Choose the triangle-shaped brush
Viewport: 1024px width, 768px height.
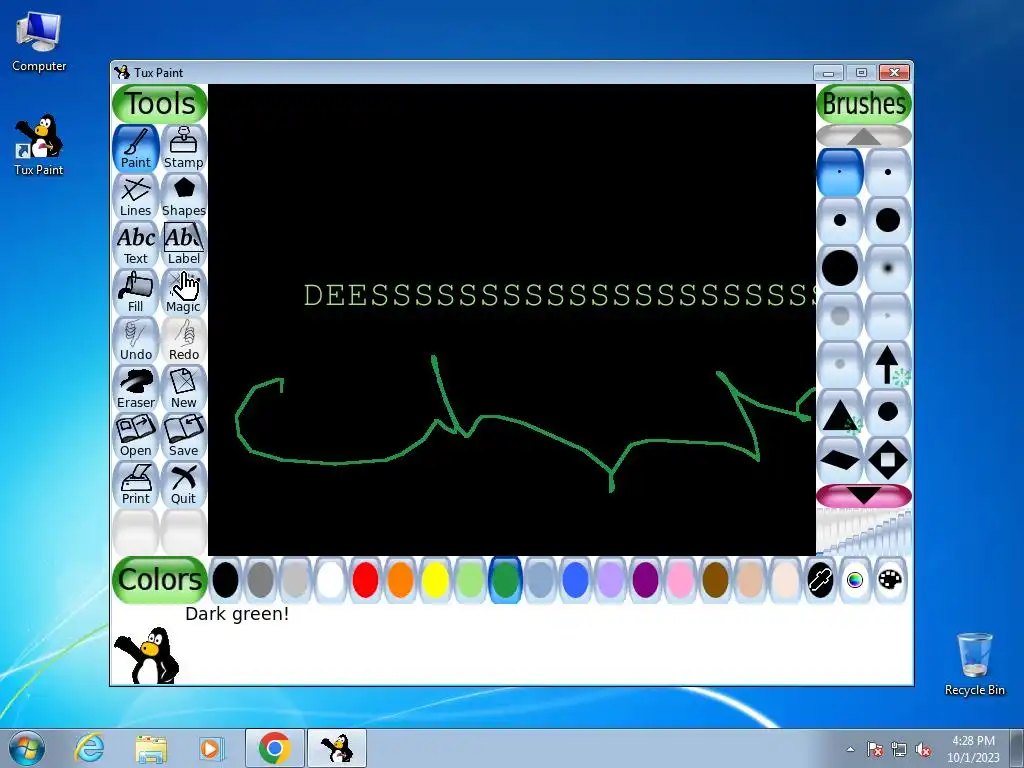tap(840, 412)
